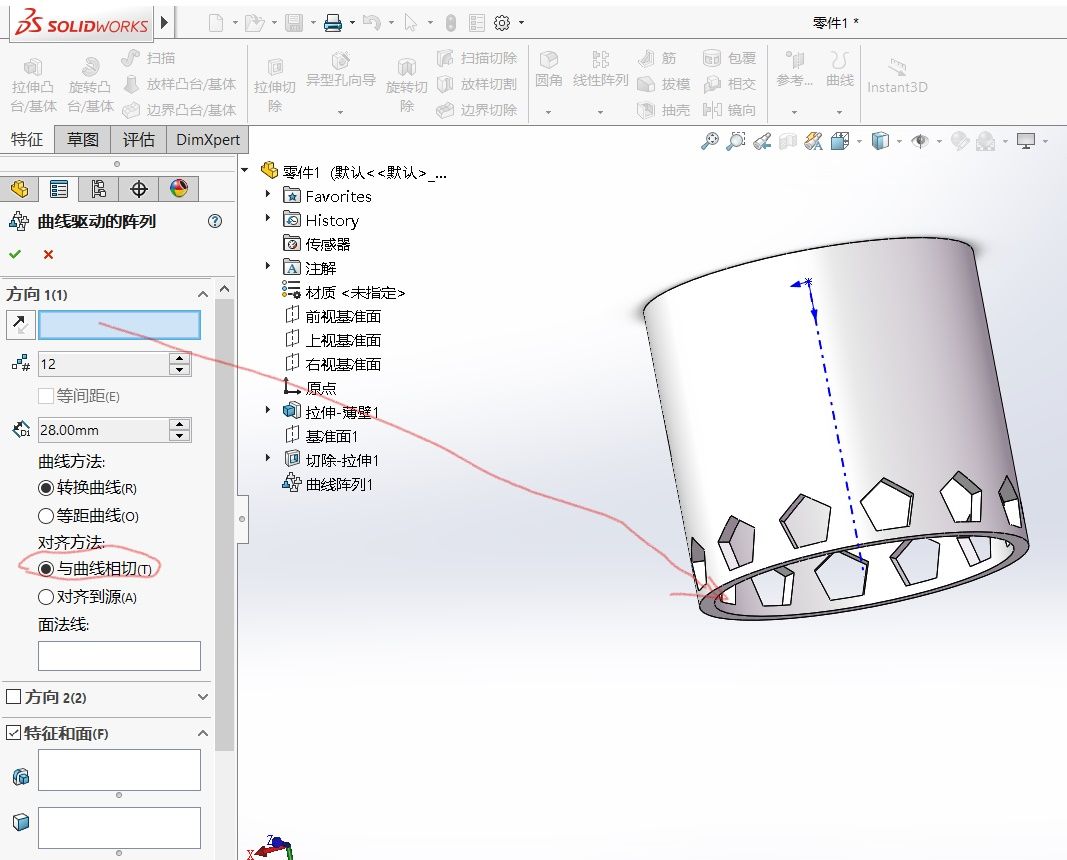The width and height of the screenshot is (1067, 860).
Task: Click the Rebuild traffic light icon
Action: [450, 23]
